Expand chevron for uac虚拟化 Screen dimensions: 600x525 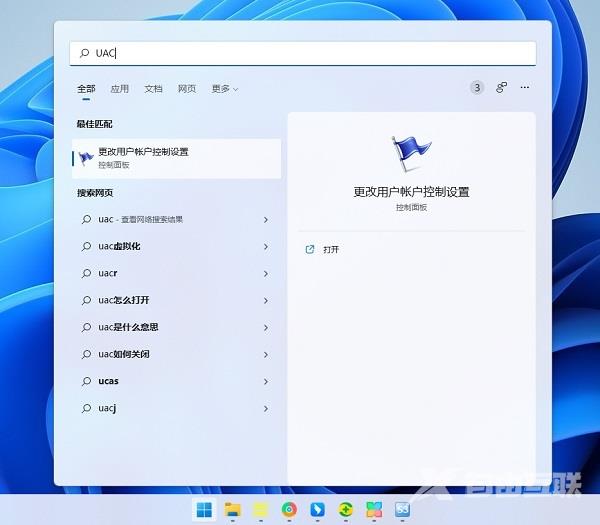click(x=266, y=247)
